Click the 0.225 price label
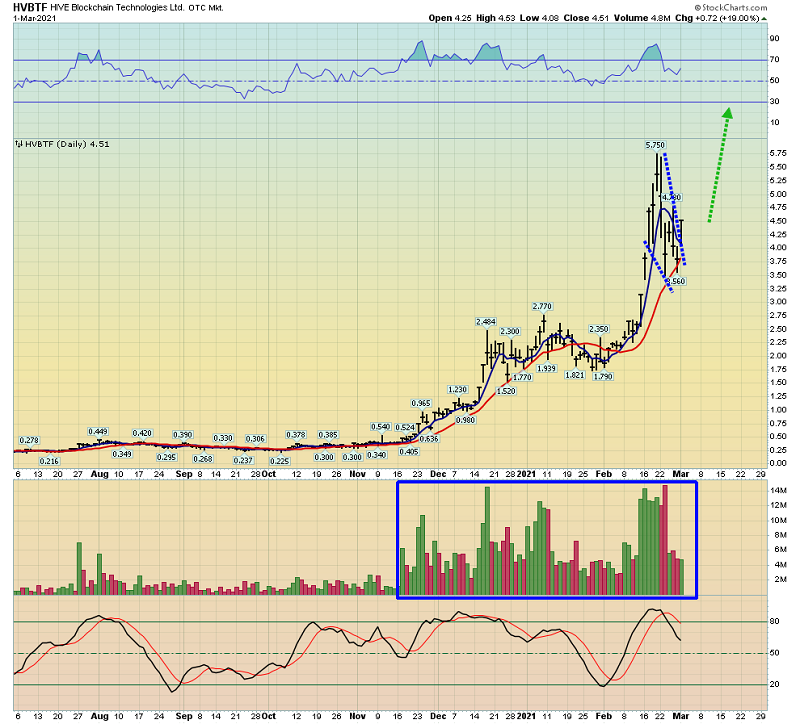The width and height of the screenshot is (800, 724). click(x=280, y=461)
